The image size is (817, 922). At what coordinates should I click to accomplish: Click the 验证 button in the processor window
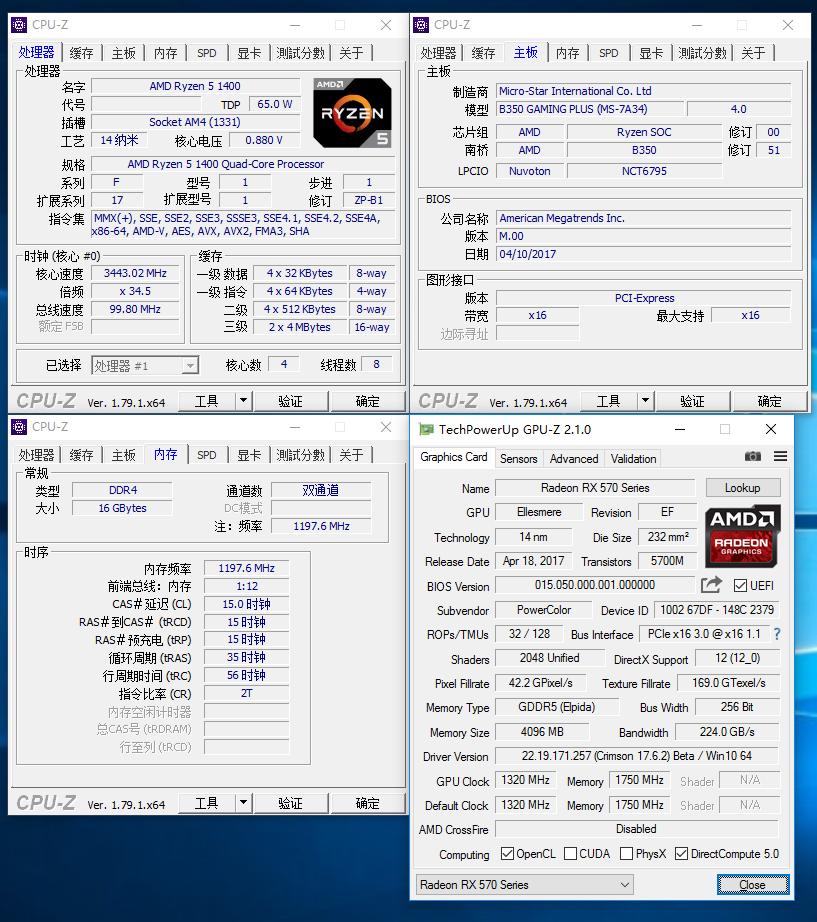[x=291, y=400]
